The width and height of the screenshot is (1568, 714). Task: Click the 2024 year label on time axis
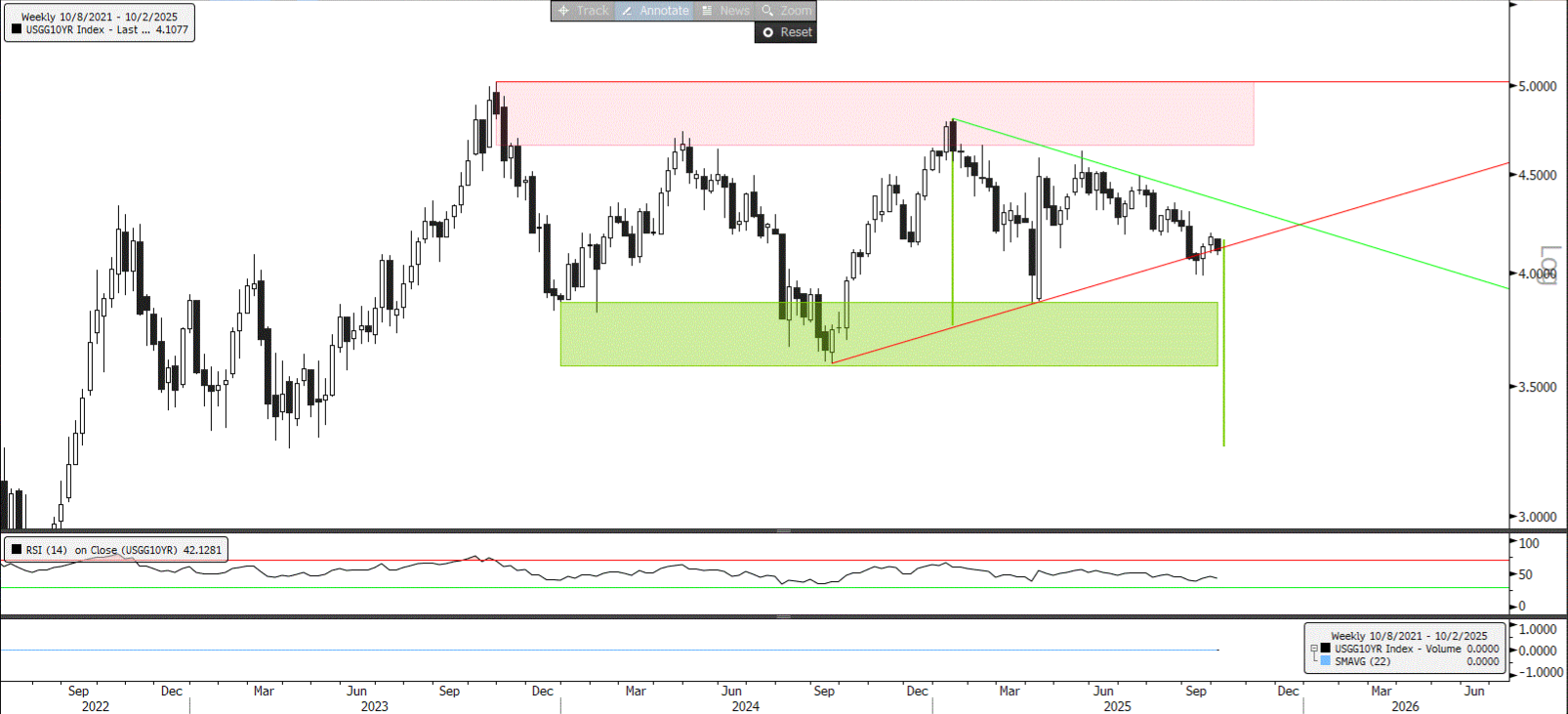pyautogui.click(x=745, y=706)
